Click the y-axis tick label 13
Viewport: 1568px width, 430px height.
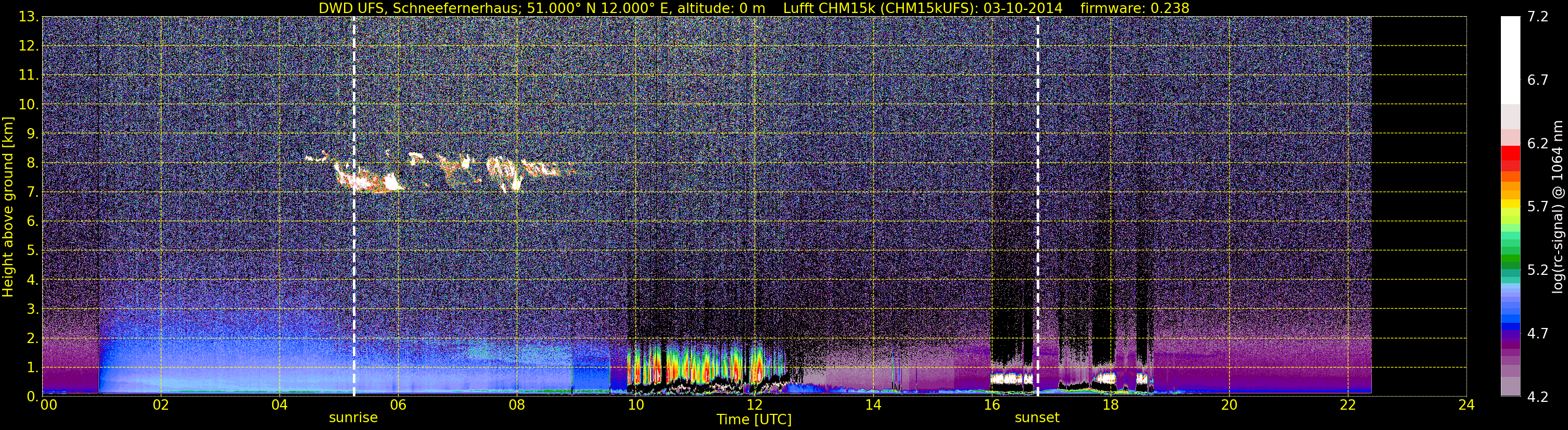click(x=28, y=17)
